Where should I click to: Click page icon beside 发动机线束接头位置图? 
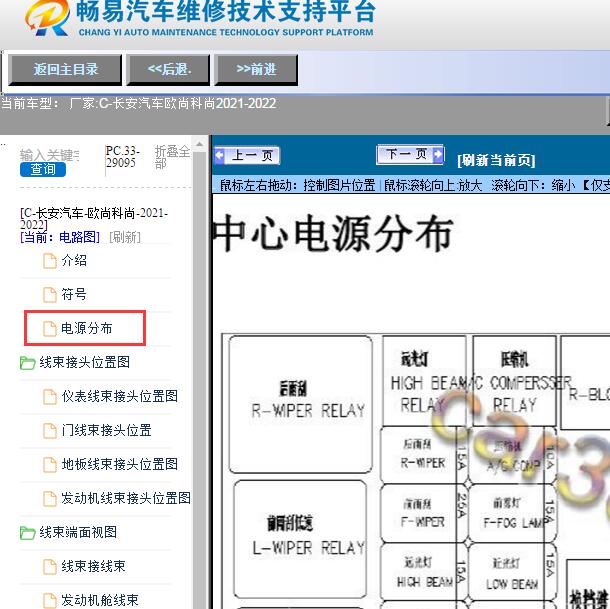[x=49, y=499]
